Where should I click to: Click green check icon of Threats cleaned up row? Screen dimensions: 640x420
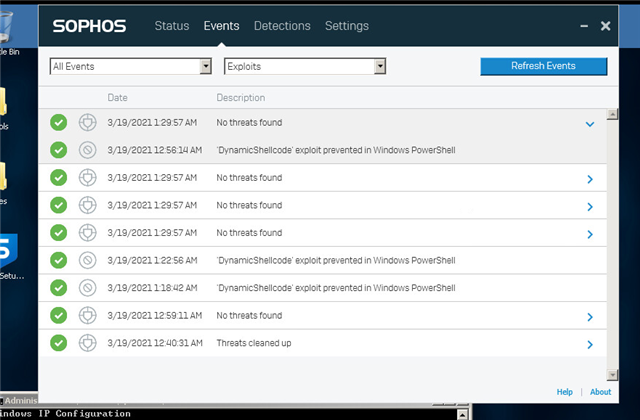click(x=58, y=343)
